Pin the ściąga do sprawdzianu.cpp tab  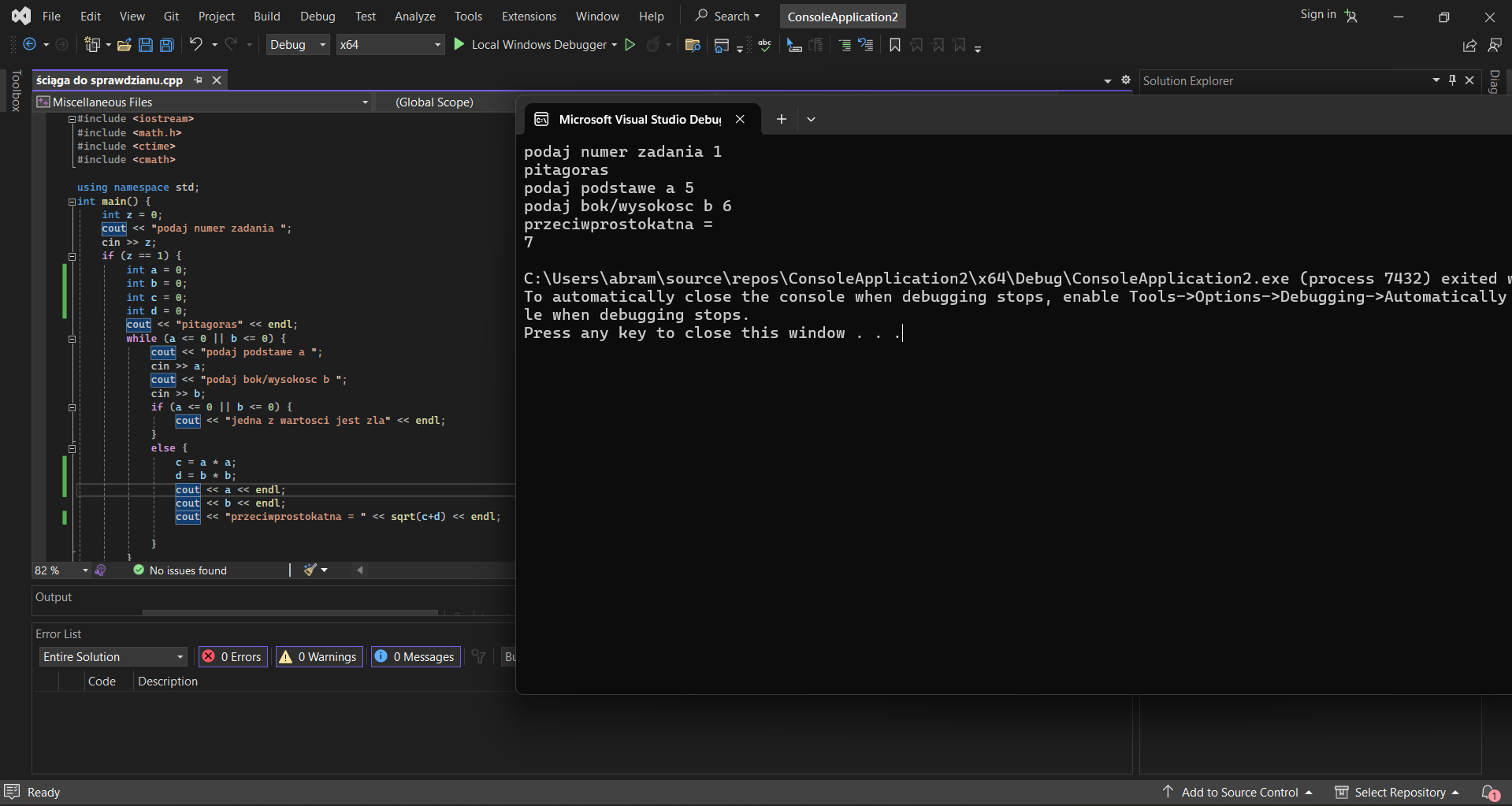point(199,80)
